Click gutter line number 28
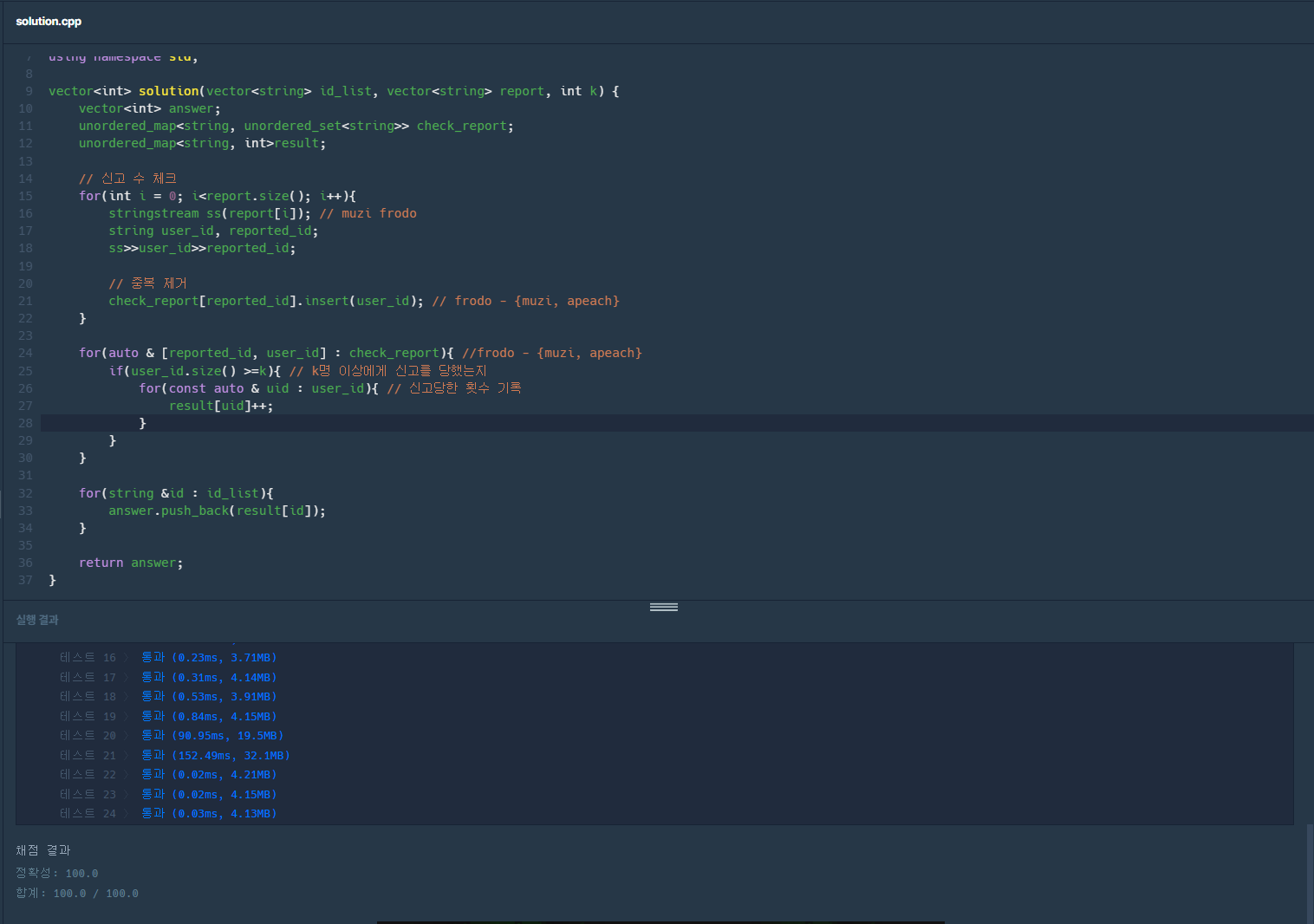Image resolution: width=1314 pixels, height=924 pixels. tap(25, 423)
